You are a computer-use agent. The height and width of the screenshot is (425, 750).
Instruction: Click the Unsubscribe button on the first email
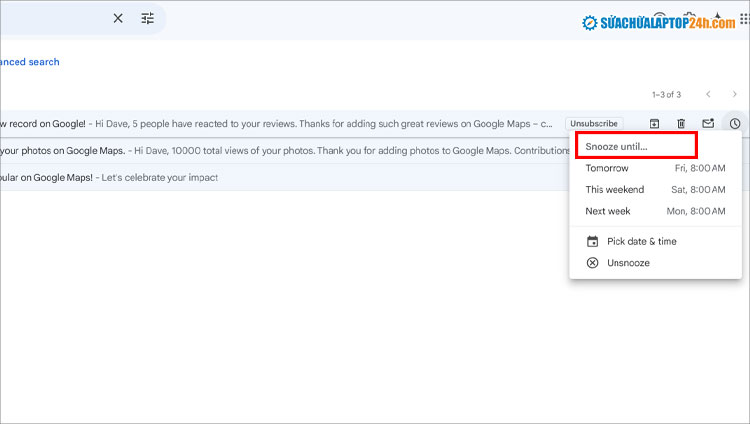click(x=593, y=124)
